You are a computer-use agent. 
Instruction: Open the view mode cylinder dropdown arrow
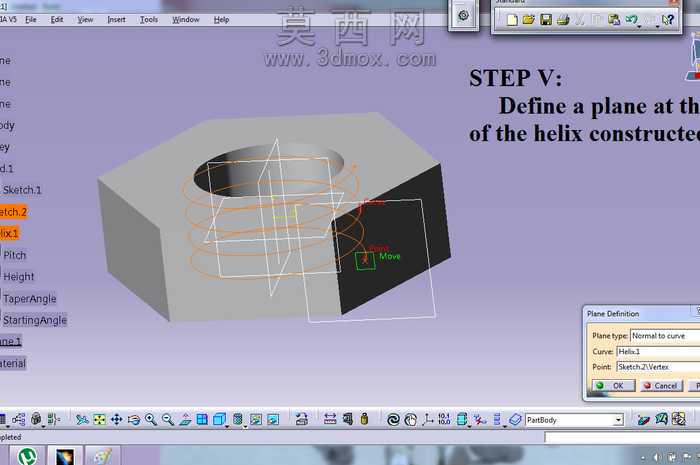coord(245,426)
